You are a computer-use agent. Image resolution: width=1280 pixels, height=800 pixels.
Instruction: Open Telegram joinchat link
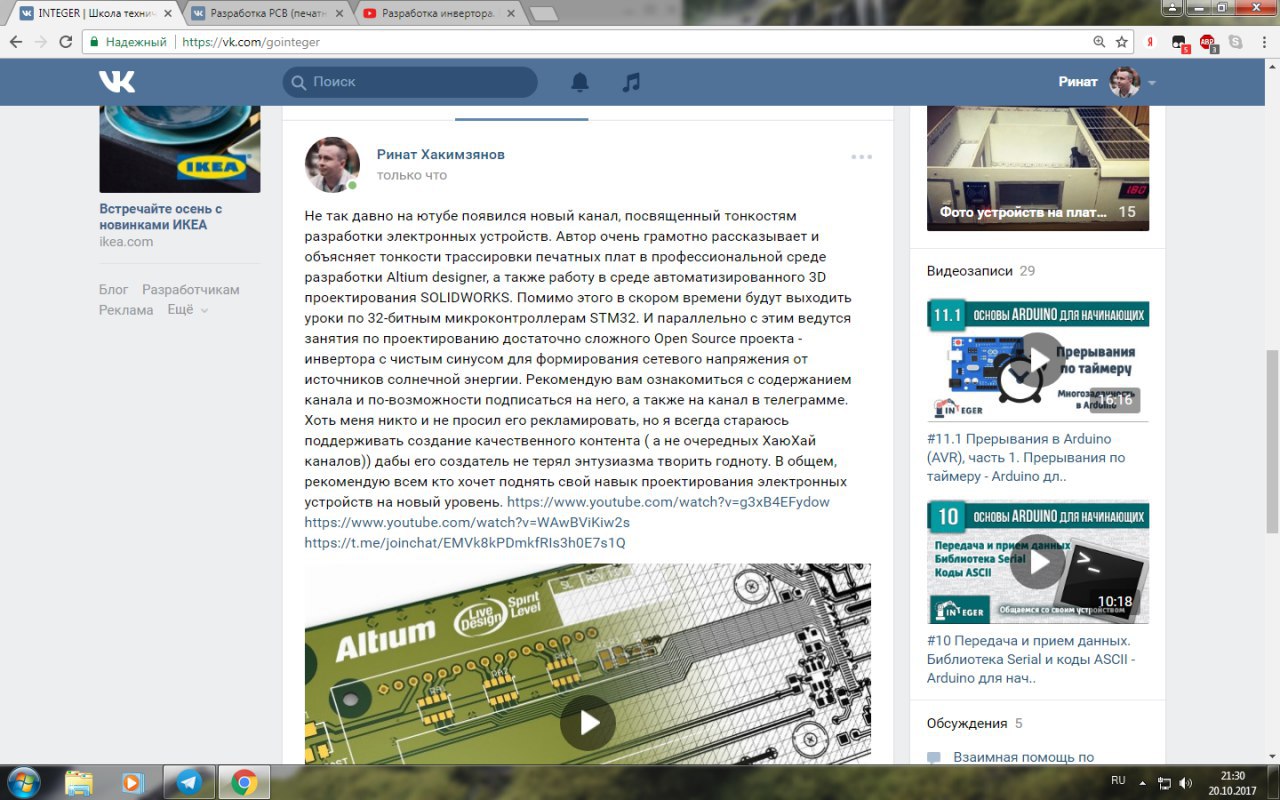465,542
